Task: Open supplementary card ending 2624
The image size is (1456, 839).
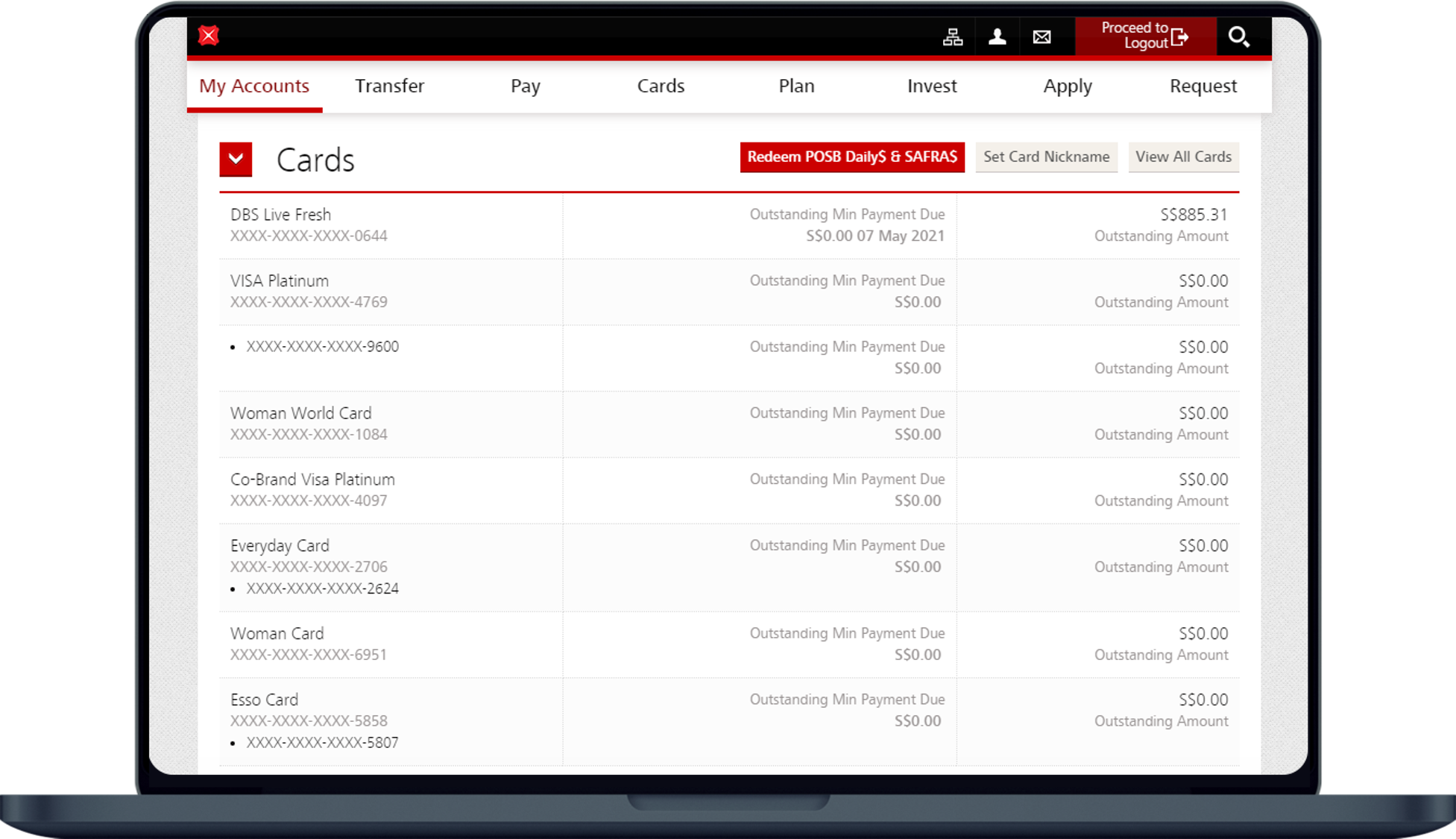Action: pyautogui.click(x=322, y=588)
